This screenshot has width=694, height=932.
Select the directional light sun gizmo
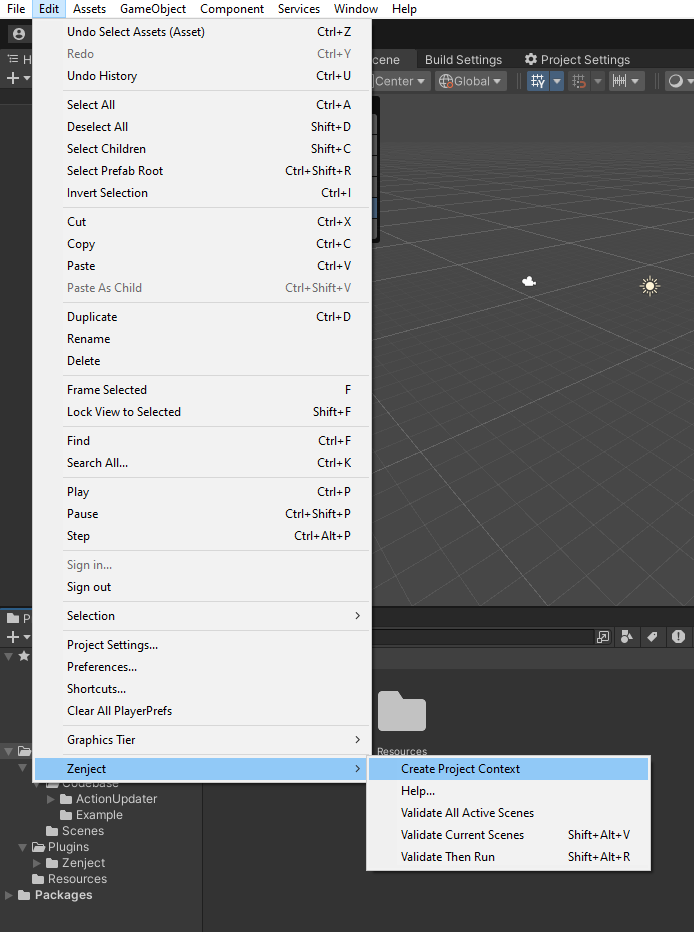[x=650, y=286]
